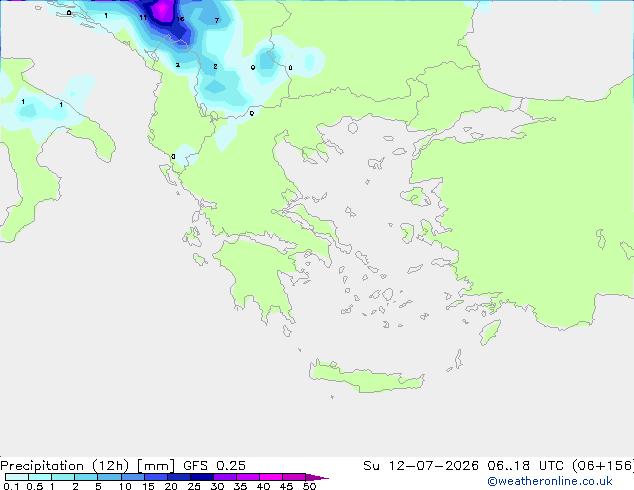Click the '15' legend scale label
The width and height of the screenshot is (634, 490).
(x=148, y=486)
